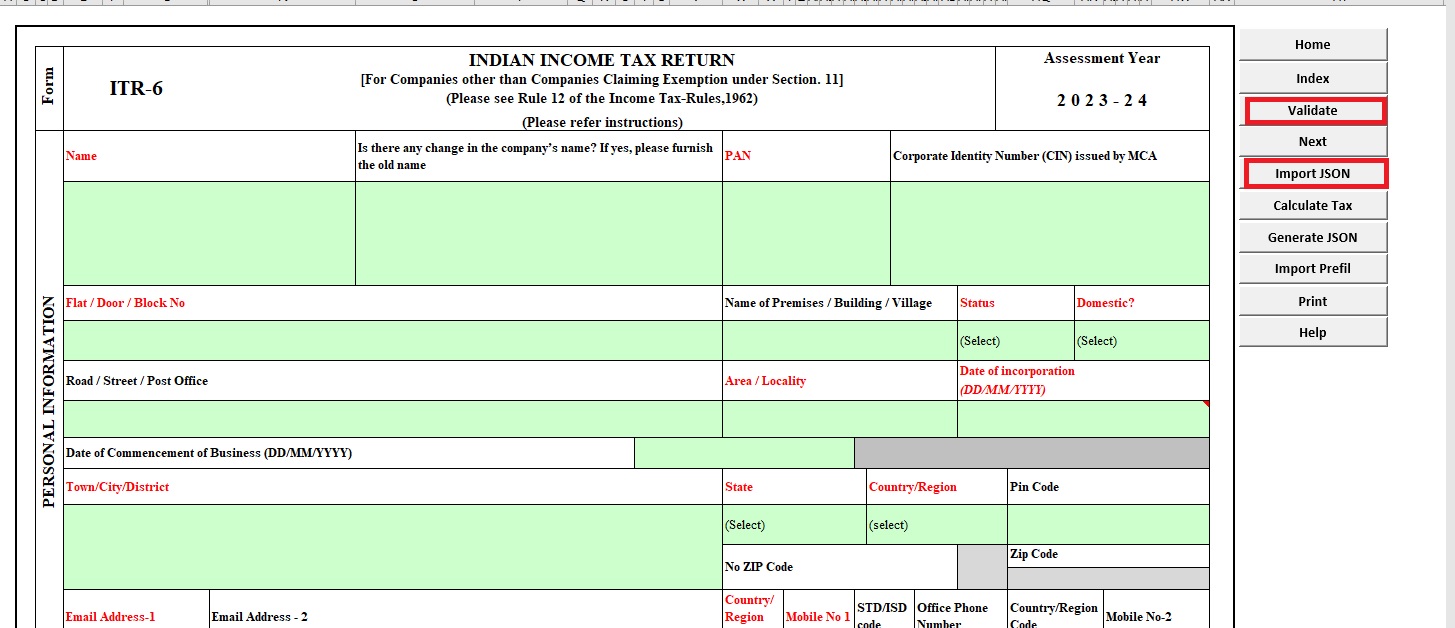The image size is (1455, 628).
Task: Click the Validate button in the sidebar
Action: pos(1312,109)
